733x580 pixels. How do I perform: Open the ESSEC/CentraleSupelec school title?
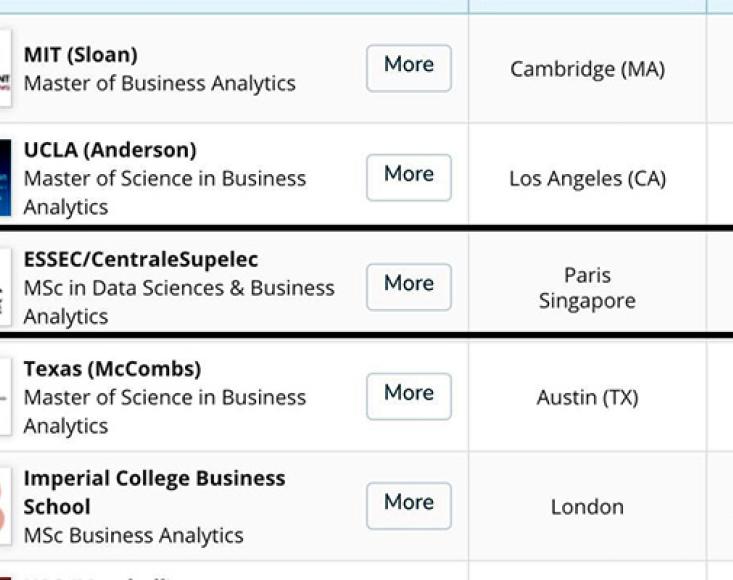point(141,259)
